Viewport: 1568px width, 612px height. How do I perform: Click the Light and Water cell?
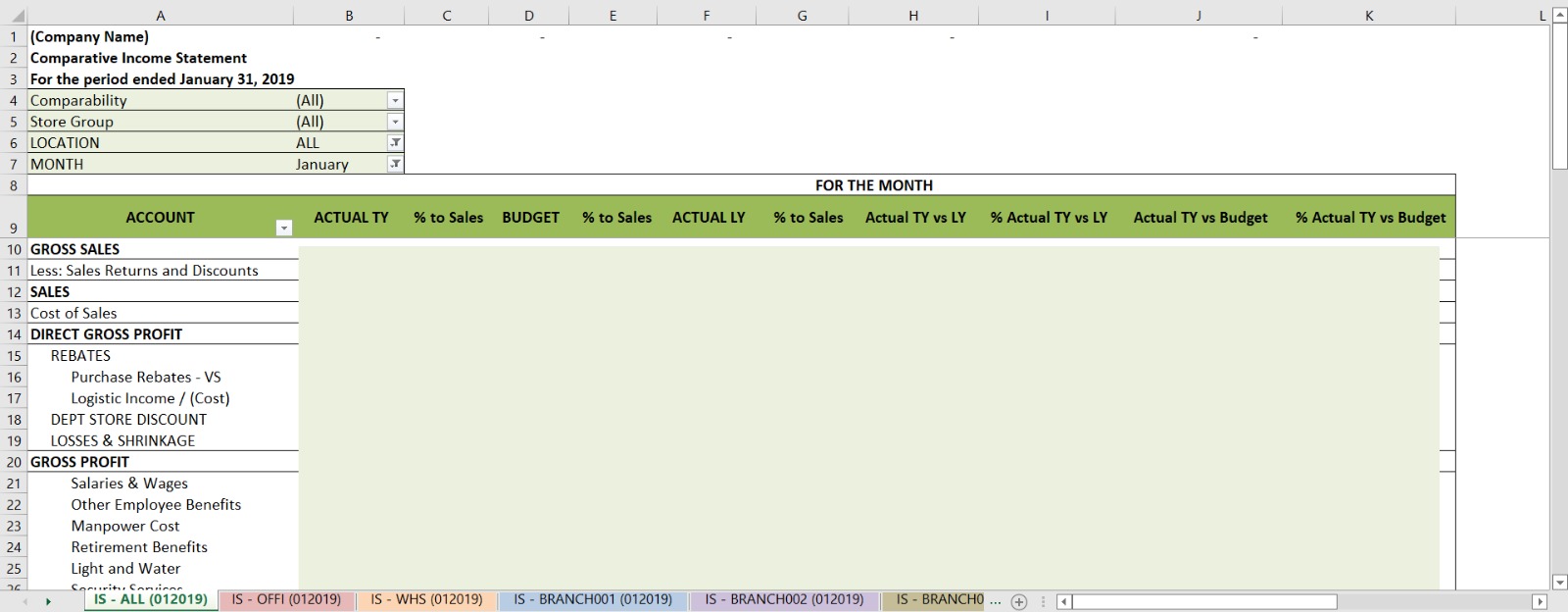point(125,569)
